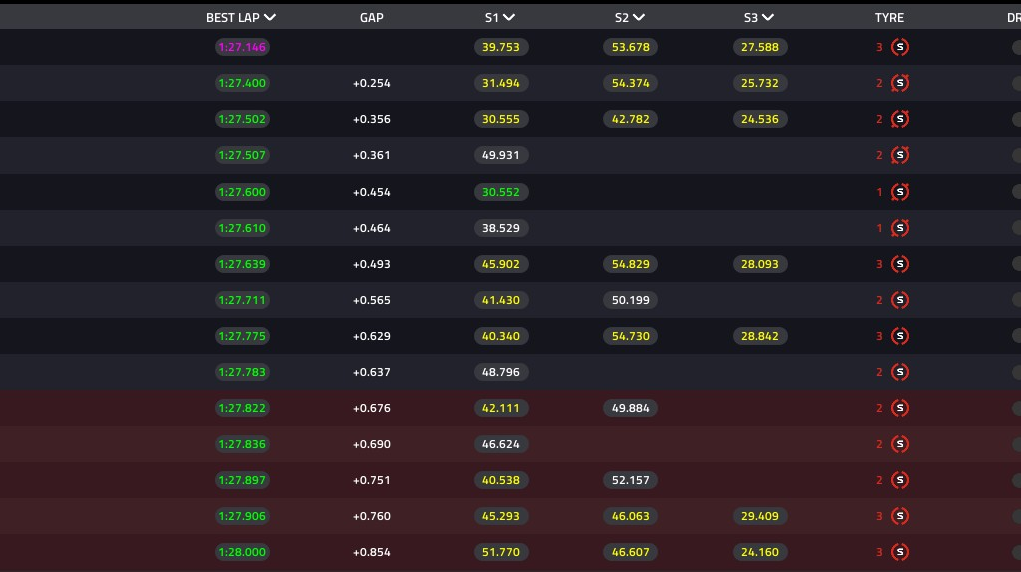Click soft tyre icon in 1:27.783 row

coord(900,372)
